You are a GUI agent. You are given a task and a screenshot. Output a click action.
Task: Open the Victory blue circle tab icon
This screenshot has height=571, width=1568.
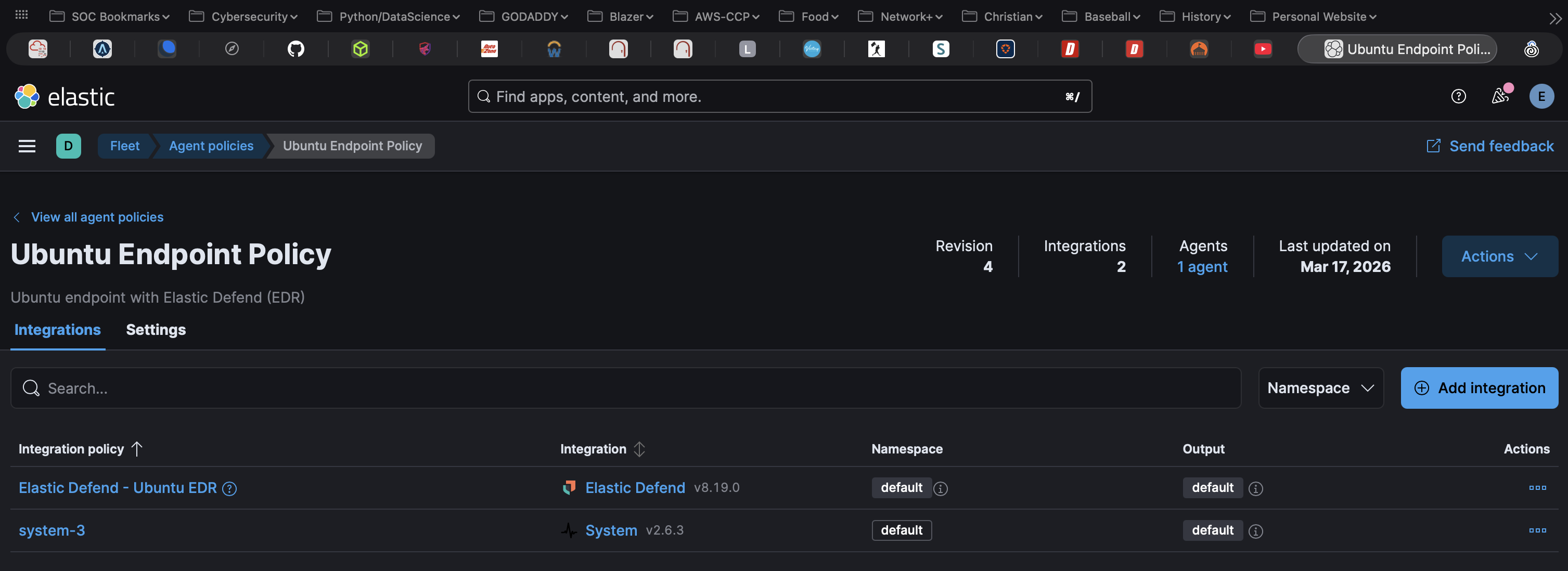(812, 49)
